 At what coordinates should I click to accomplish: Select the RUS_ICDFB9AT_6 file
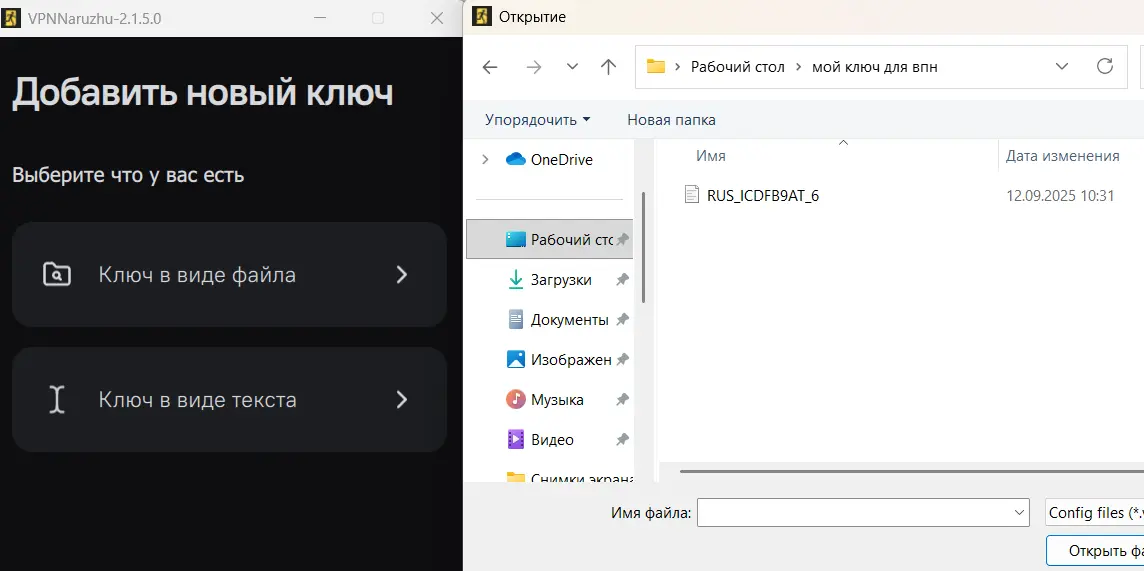(x=762, y=196)
